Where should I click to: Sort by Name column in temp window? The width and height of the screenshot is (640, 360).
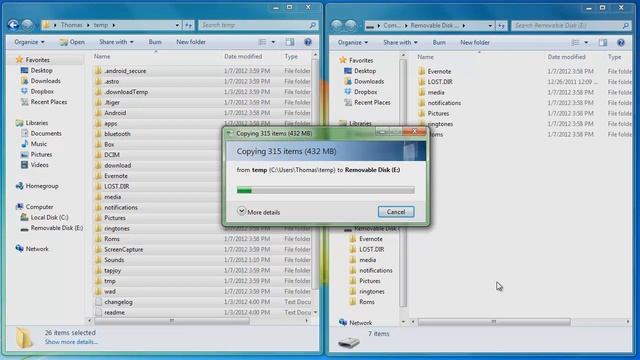[102, 56]
